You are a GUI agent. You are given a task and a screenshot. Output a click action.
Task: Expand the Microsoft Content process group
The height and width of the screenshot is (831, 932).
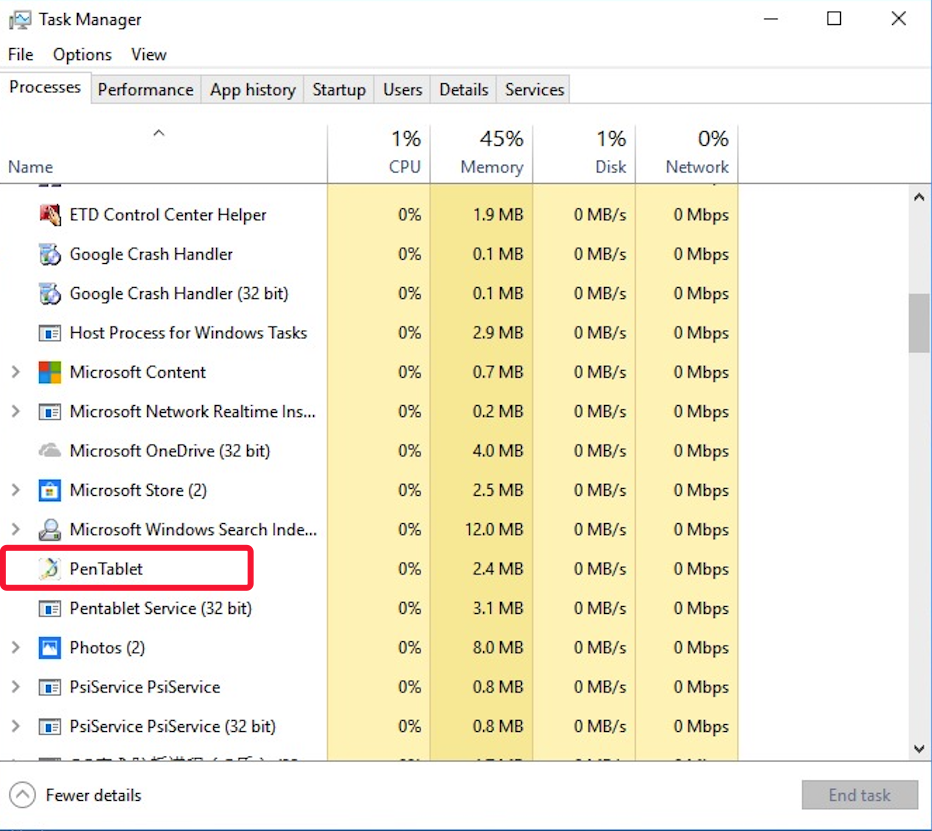15,372
